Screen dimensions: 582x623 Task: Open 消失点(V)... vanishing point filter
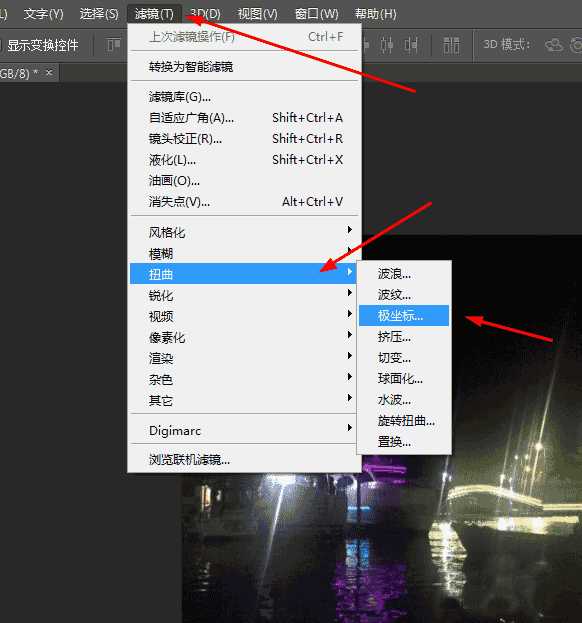pos(244,202)
